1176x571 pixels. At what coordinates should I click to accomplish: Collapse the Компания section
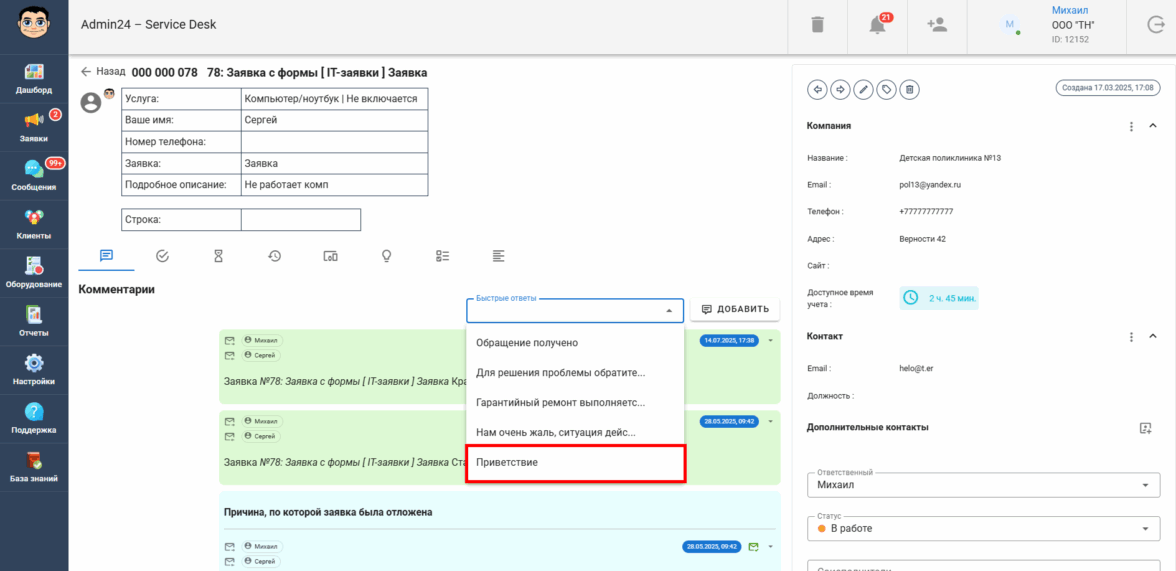coord(1153,127)
